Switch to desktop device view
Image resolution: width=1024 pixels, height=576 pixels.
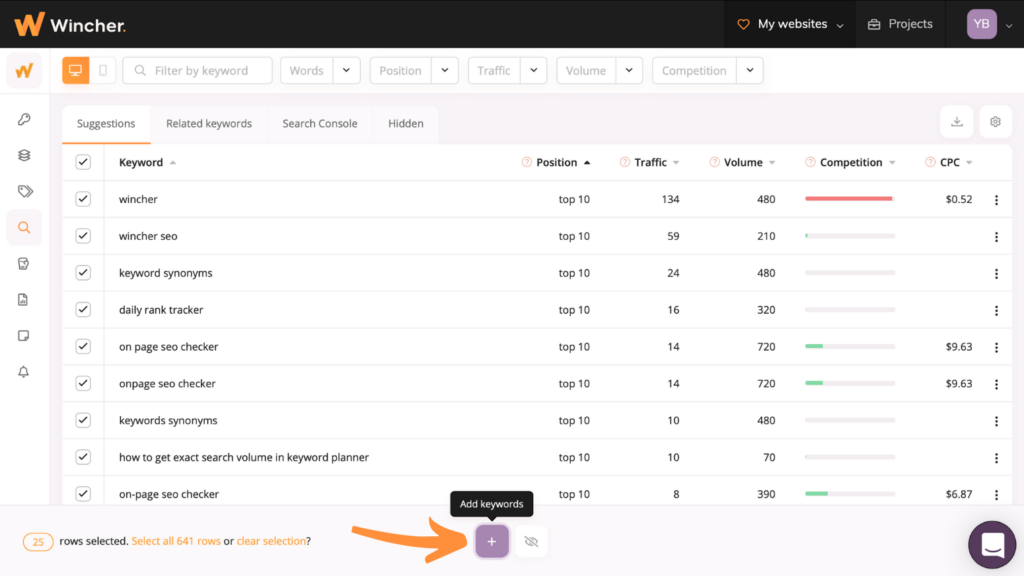tap(76, 71)
